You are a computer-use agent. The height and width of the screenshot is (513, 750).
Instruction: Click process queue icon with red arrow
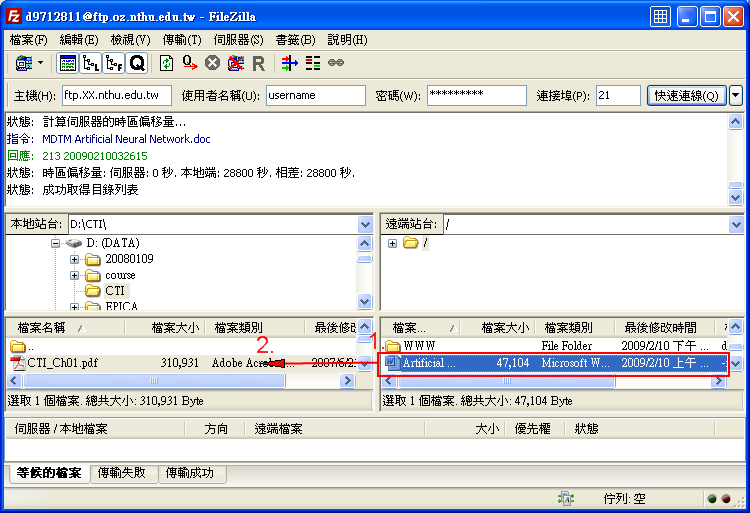[x=189, y=63]
